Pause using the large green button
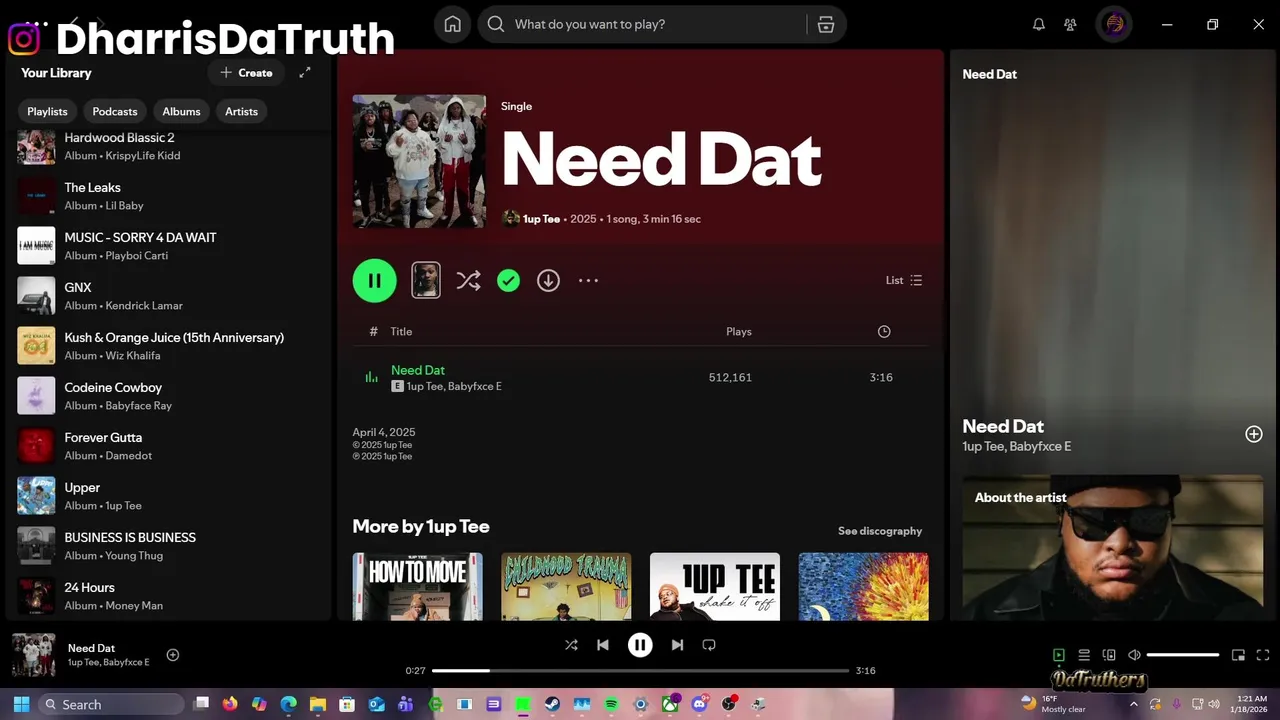 click(x=375, y=281)
